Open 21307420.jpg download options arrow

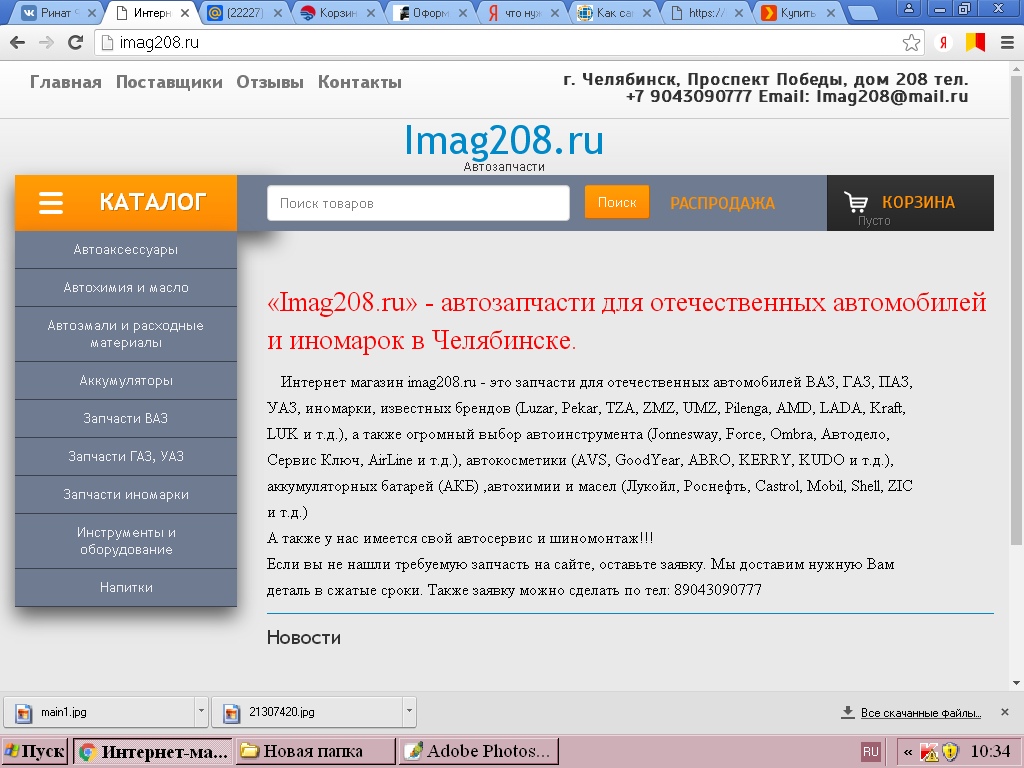(x=409, y=711)
